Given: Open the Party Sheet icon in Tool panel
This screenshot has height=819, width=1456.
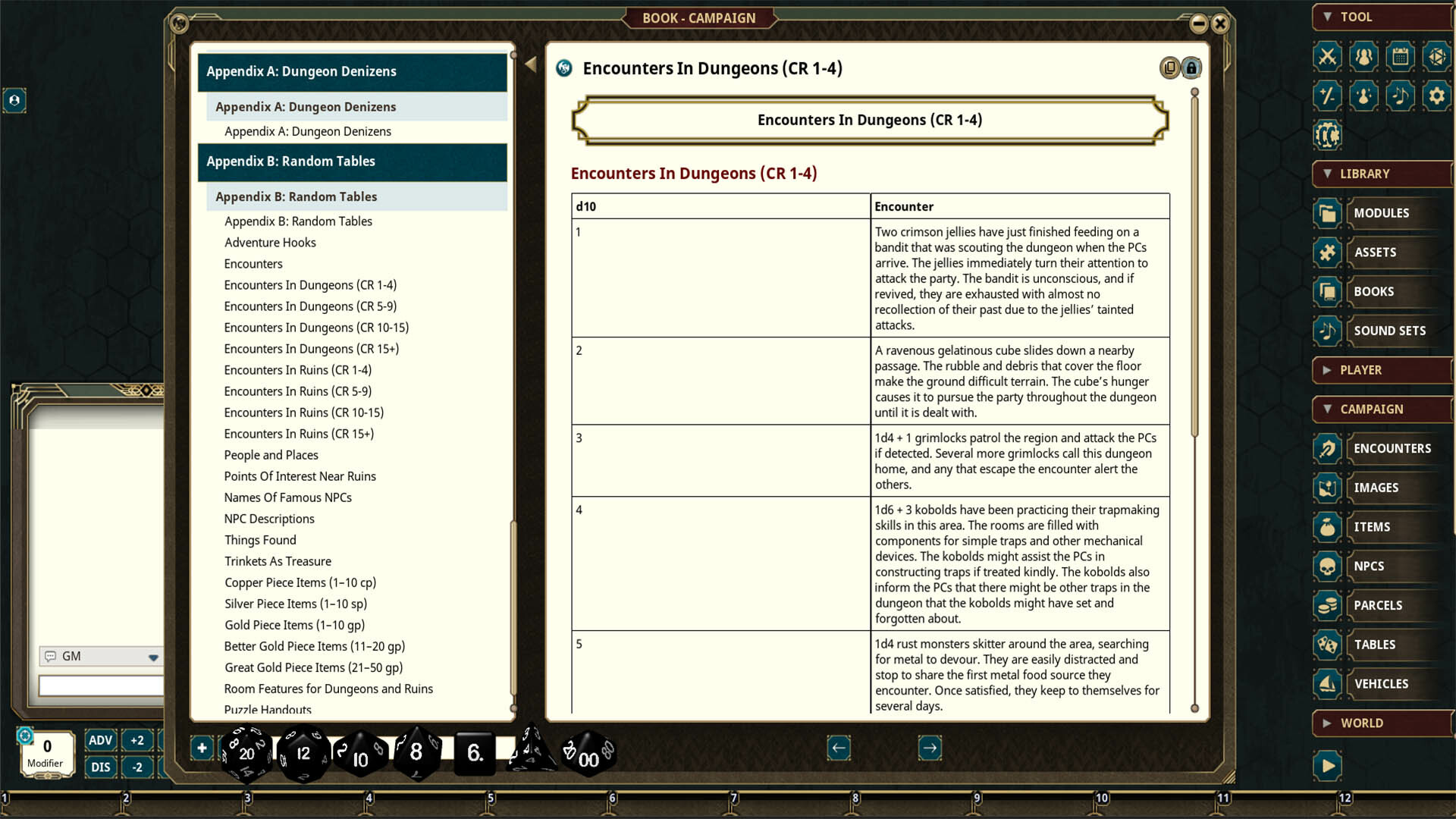Looking at the screenshot, I should click(1363, 57).
